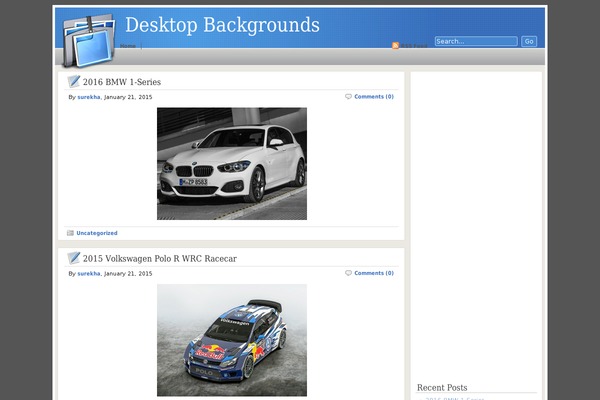Open author surekha on BMW post
600x400 pixels.
pos(89,97)
